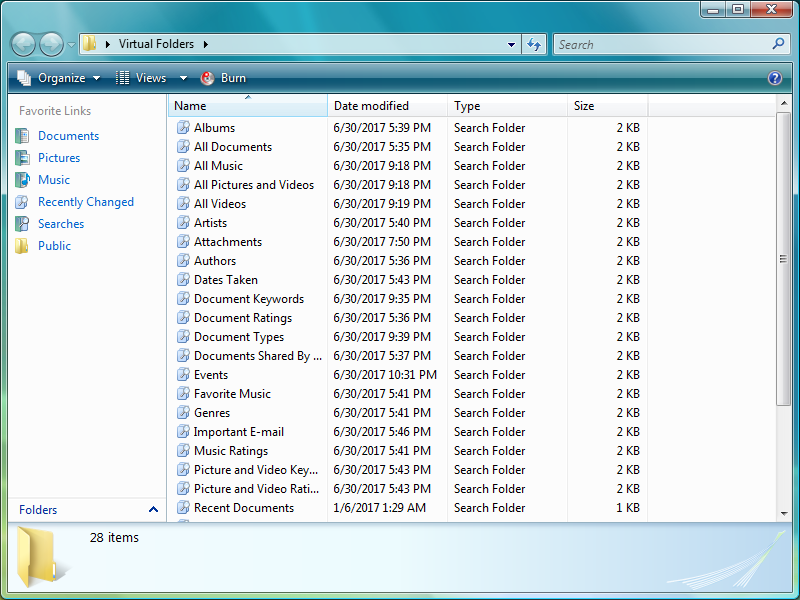
Task: Select the Picture and Video Rati... item
Action: click(x=256, y=489)
